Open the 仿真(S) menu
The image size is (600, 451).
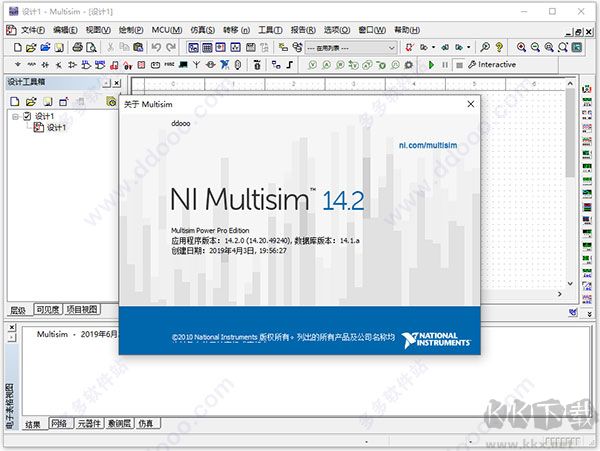203,29
